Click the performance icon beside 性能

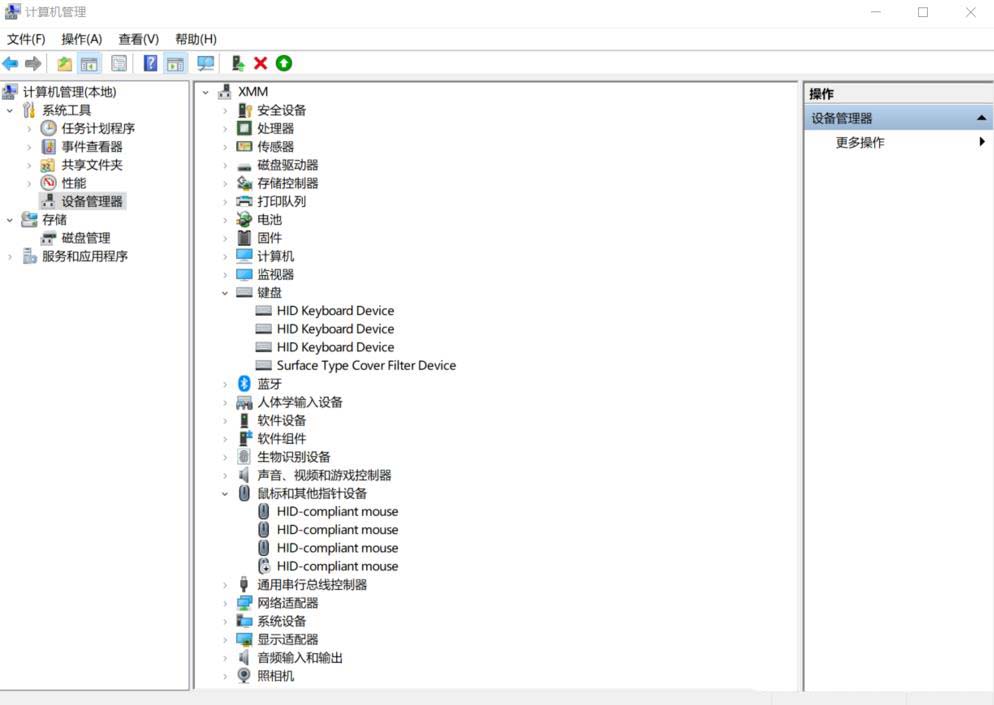pos(48,183)
